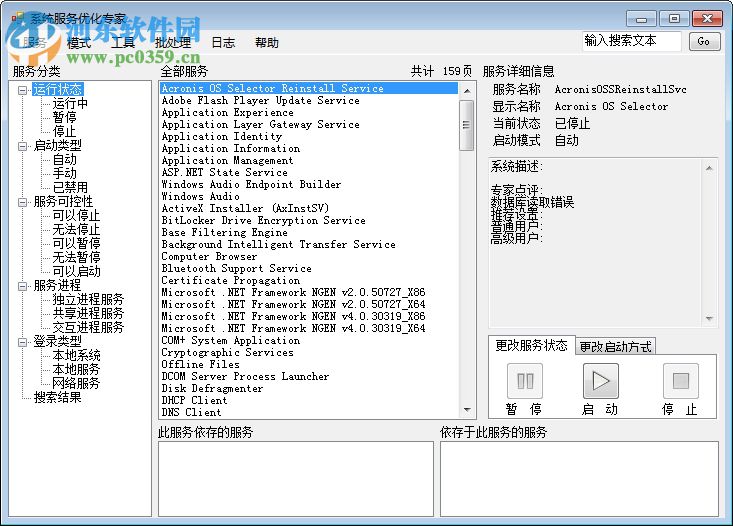Select 暂停 under 运行状态 in tree

(65, 117)
